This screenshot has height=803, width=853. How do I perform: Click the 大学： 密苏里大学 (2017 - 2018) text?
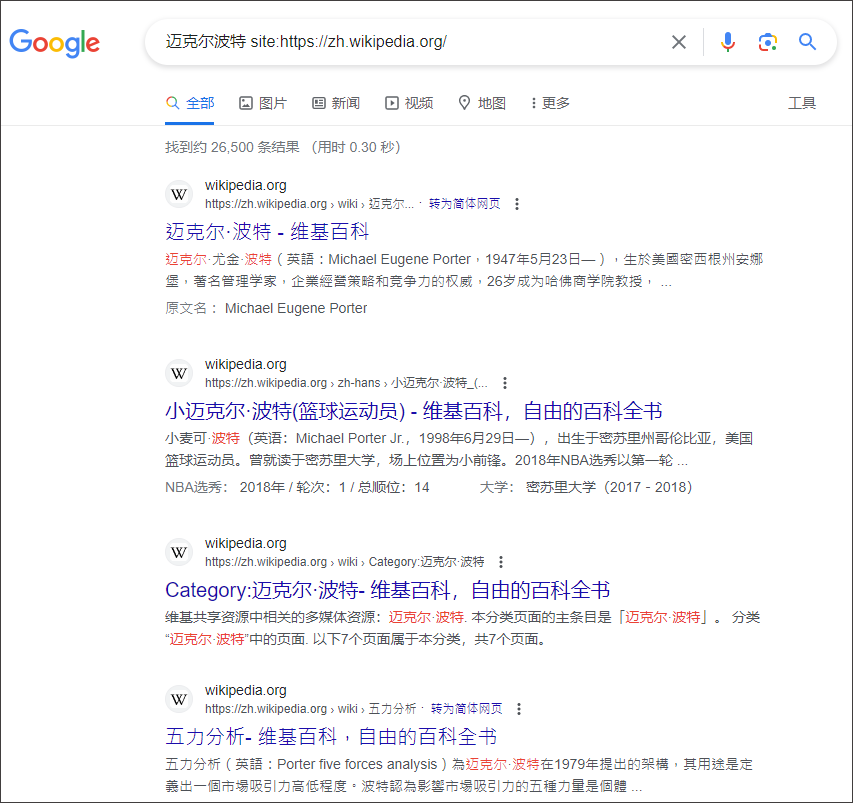point(586,487)
